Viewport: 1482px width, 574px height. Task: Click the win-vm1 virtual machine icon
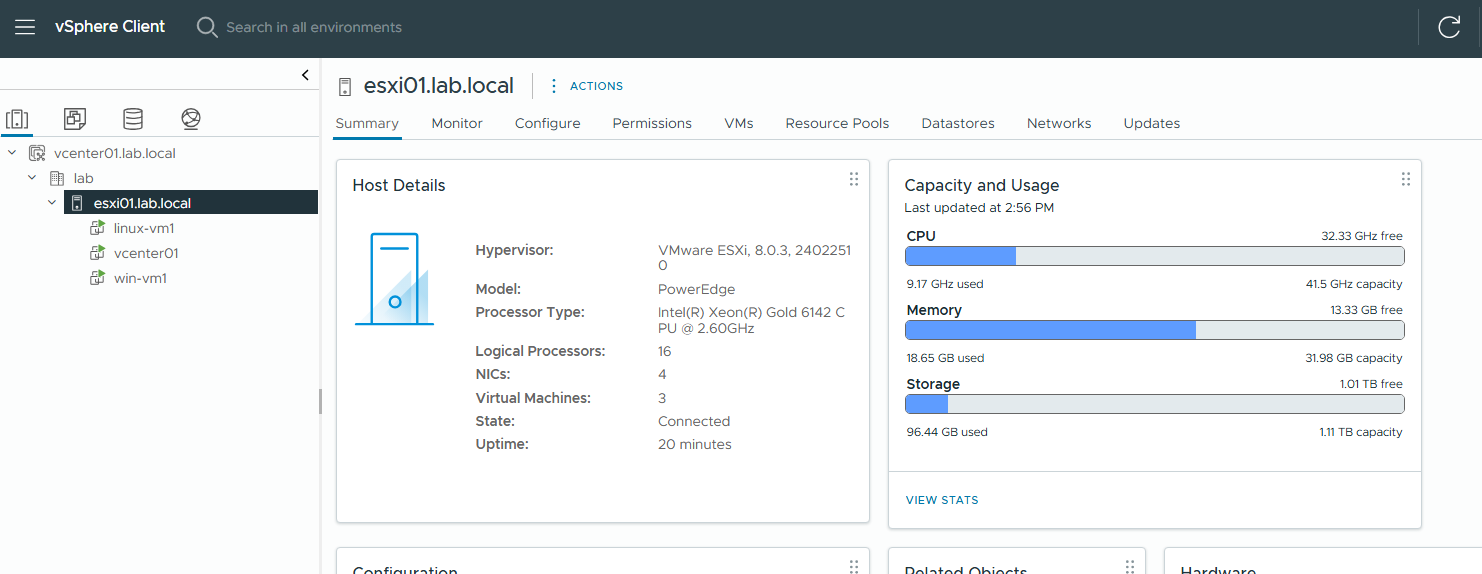(97, 278)
